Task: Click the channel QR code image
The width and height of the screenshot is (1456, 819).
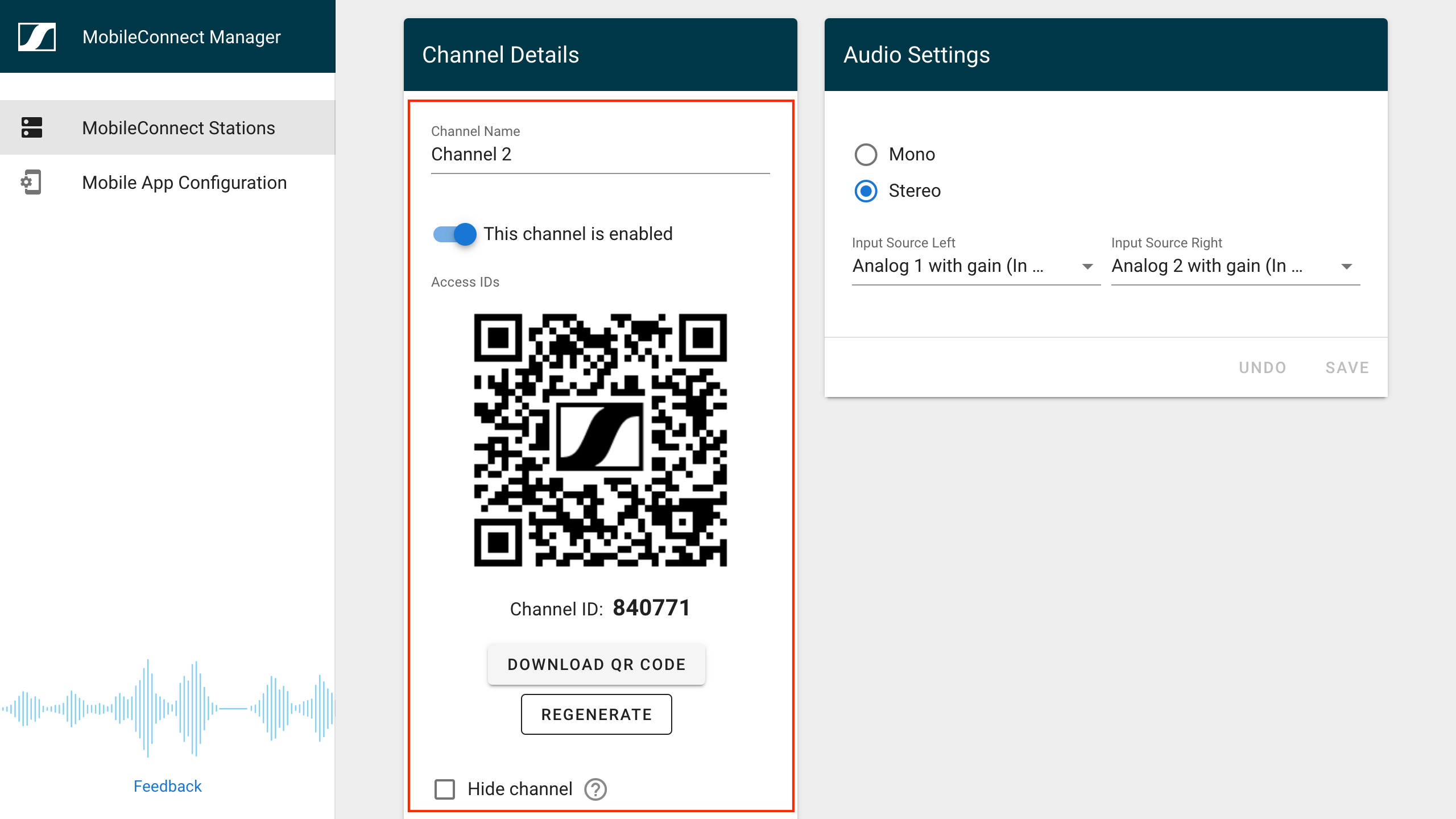Action: 601,440
